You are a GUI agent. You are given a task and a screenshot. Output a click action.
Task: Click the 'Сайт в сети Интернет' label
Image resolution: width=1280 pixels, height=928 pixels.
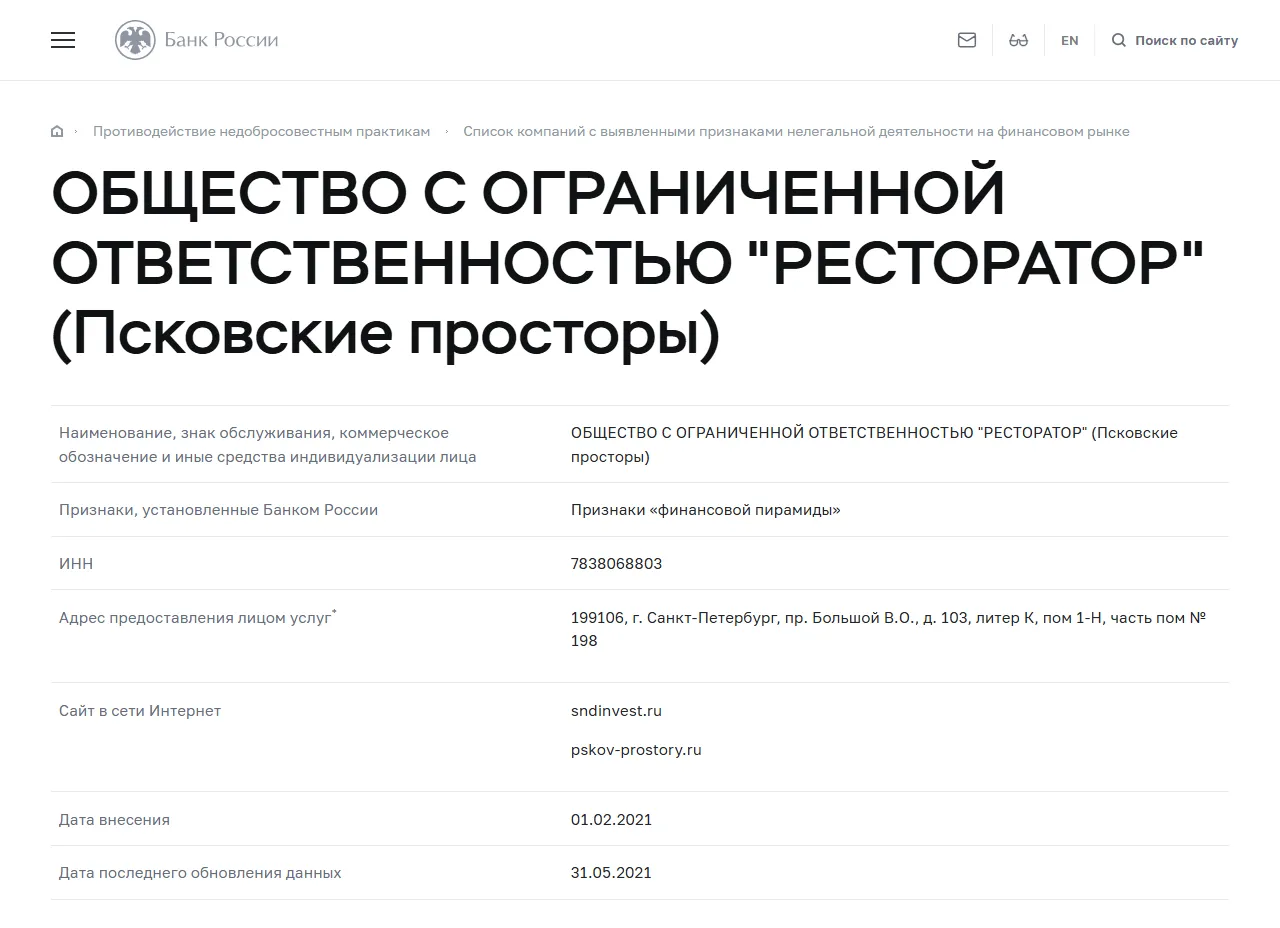coord(140,711)
